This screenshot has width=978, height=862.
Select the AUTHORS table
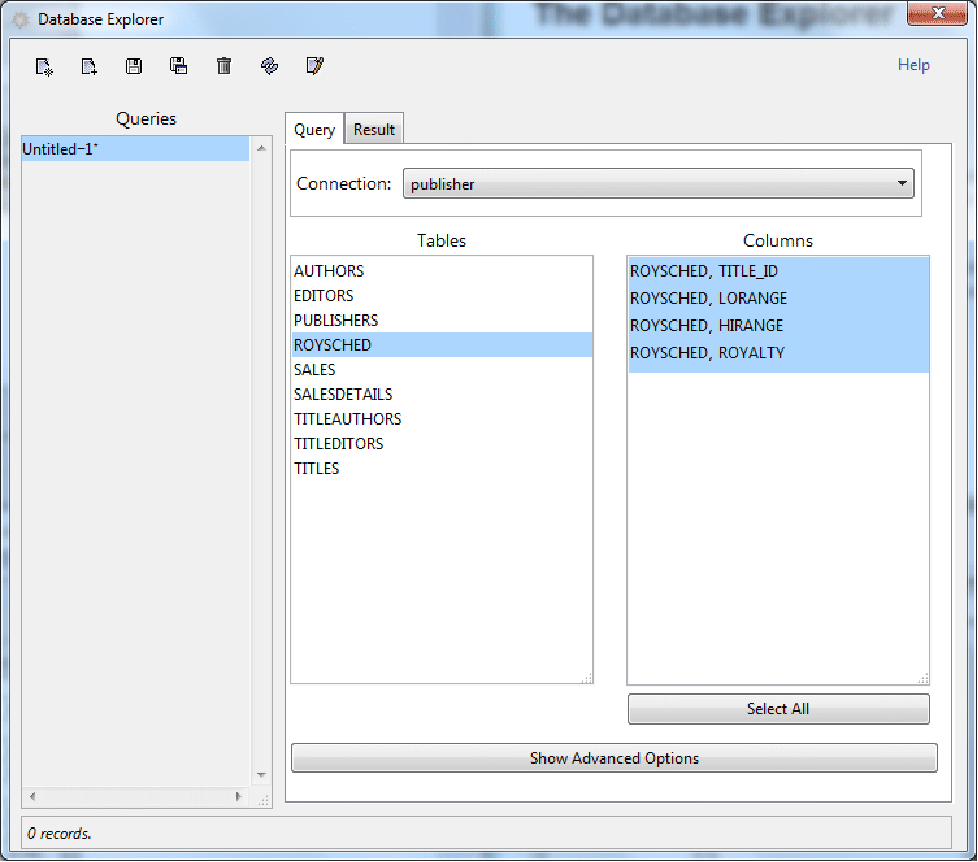pos(329,271)
